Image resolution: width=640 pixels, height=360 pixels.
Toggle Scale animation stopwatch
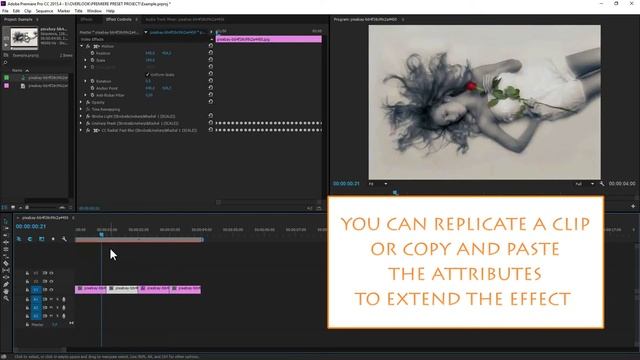tap(93, 60)
